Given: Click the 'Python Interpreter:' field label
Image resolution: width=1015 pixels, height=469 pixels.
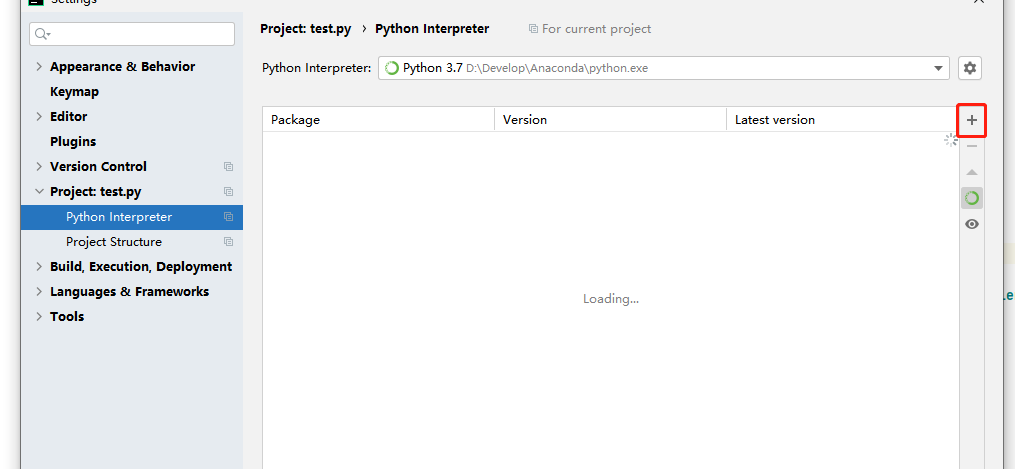Looking at the screenshot, I should [x=317, y=68].
